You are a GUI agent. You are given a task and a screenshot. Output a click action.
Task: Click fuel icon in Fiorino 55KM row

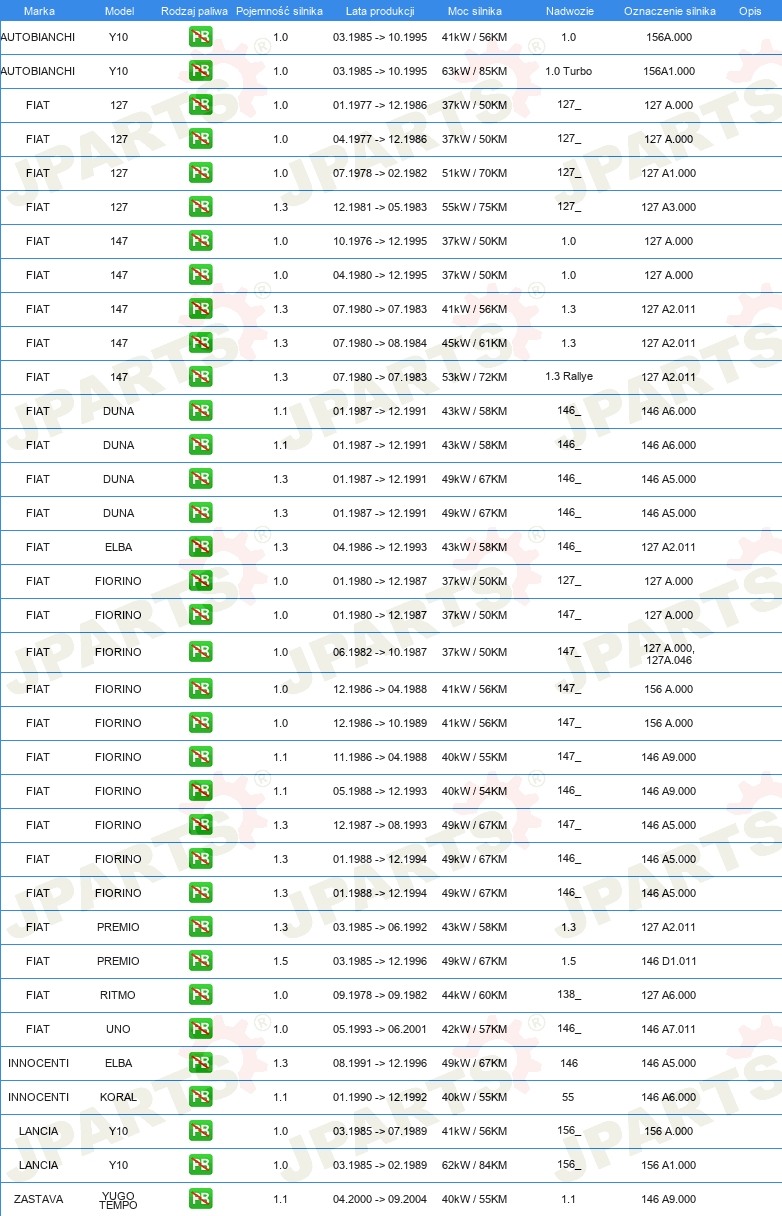click(x=200, y=757)
